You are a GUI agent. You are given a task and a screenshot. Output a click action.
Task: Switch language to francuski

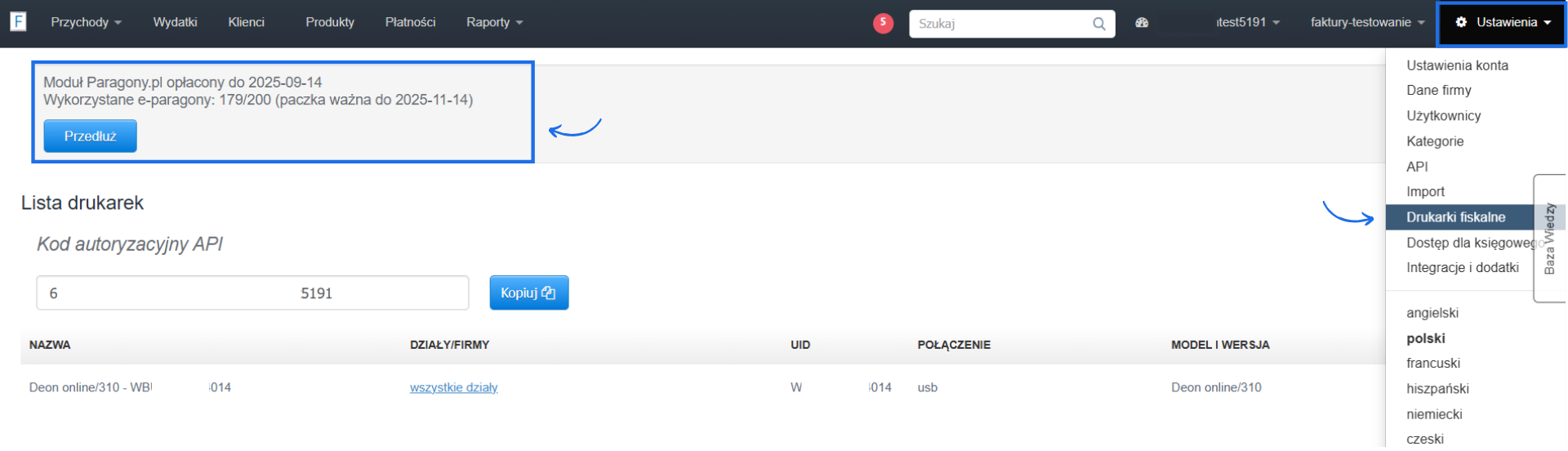click(x=1432, y=363)
